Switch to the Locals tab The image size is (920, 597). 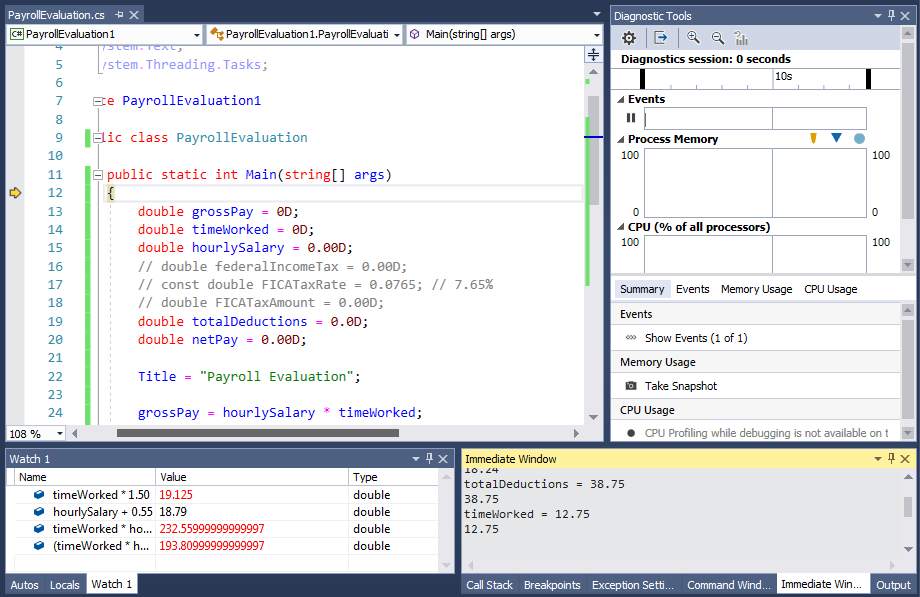point(65,585)
